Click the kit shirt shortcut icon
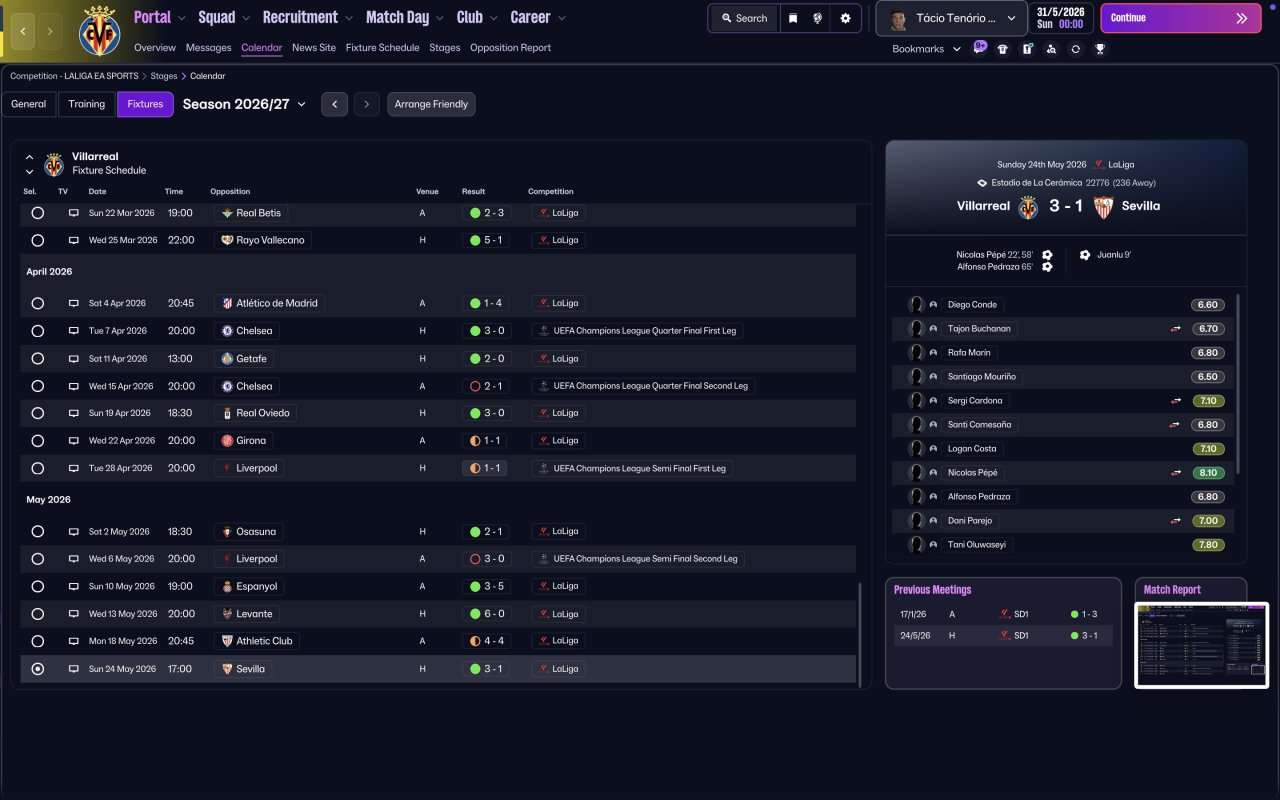Screen dimensions: 1280x800 tap(1003, 49)
